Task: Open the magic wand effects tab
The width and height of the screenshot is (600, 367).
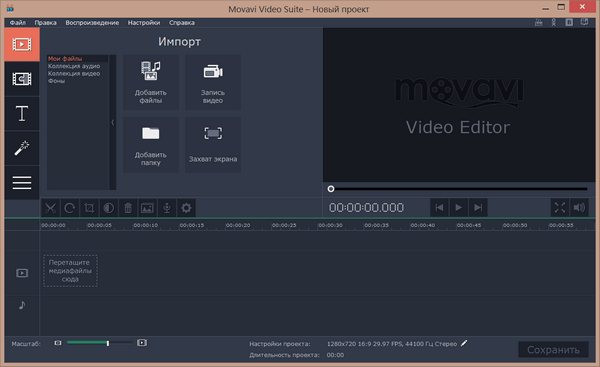Action: [22, 148]
